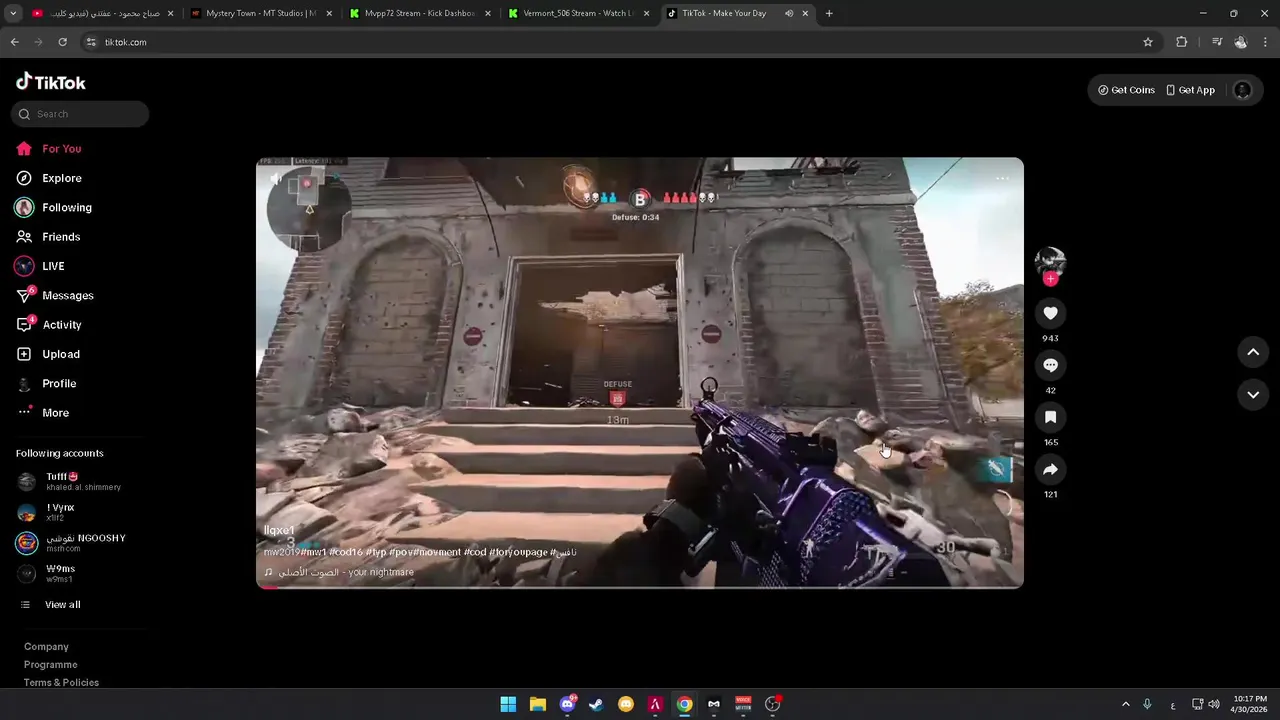The height and width of the screenshot is (720, 1280).
Task: Mute the video with the speaker icon
Action: (x=277, y=179)
